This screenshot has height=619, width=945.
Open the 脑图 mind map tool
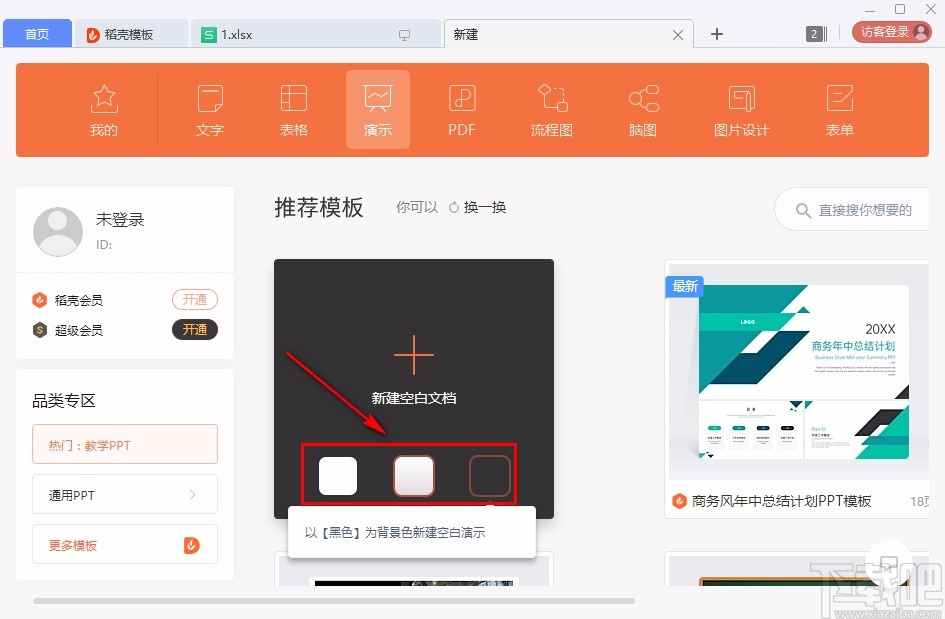(x=642, y=108)
